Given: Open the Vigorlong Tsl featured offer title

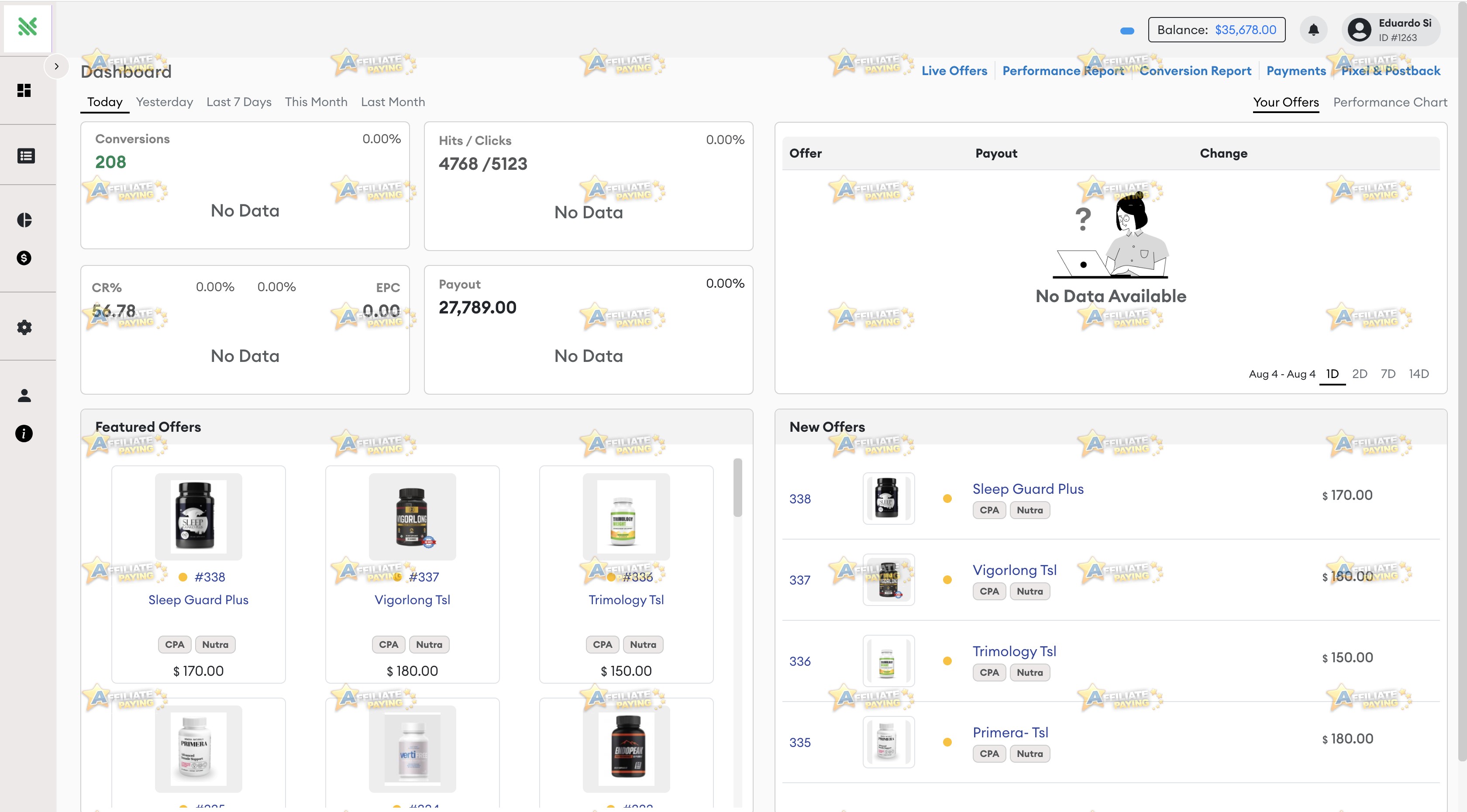Looking at the screenshot, I should coord(412,600).
